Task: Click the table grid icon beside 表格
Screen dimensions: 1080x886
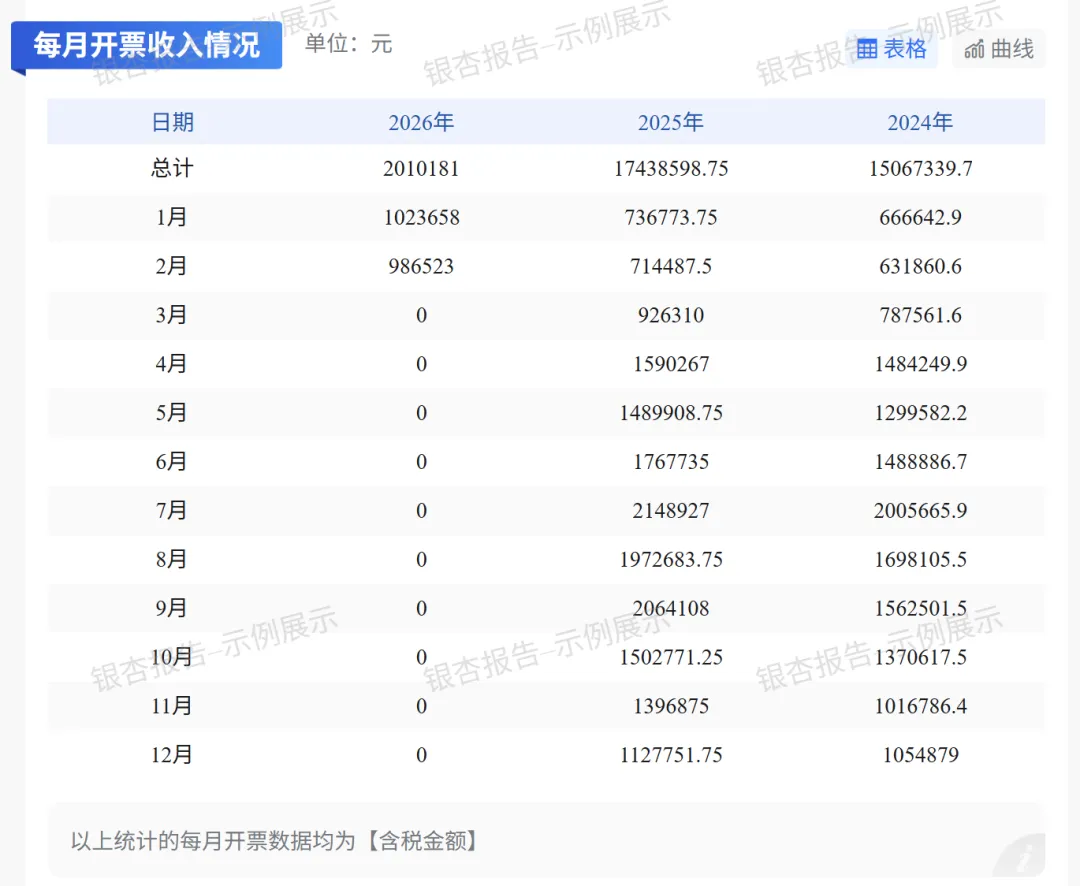Action: 866,50
